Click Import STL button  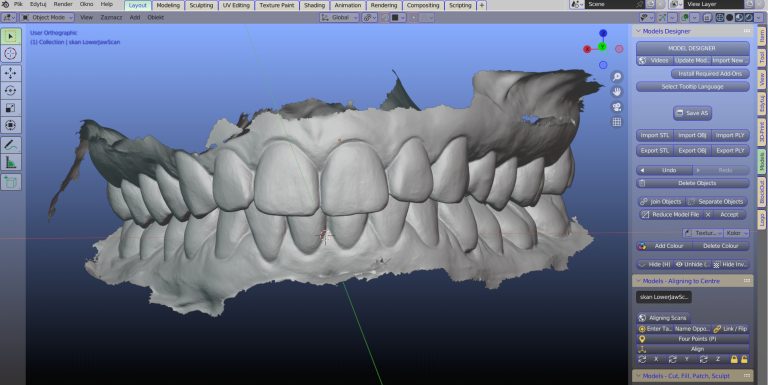click(x=655, y=136)
